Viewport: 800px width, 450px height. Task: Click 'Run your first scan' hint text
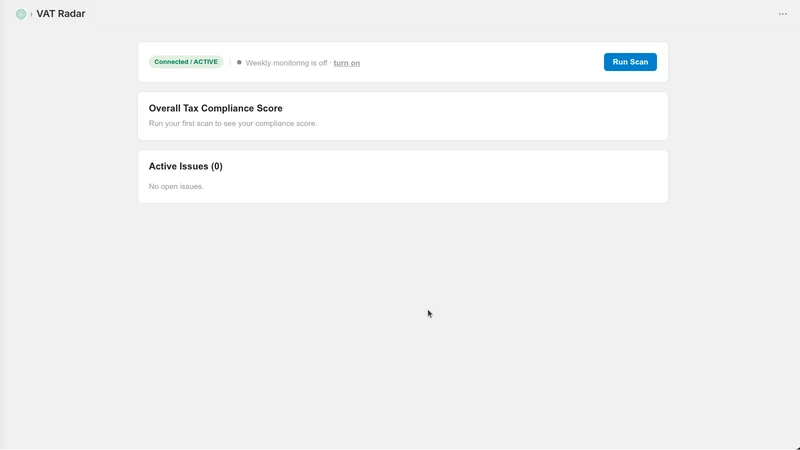[x=233, y=123]
